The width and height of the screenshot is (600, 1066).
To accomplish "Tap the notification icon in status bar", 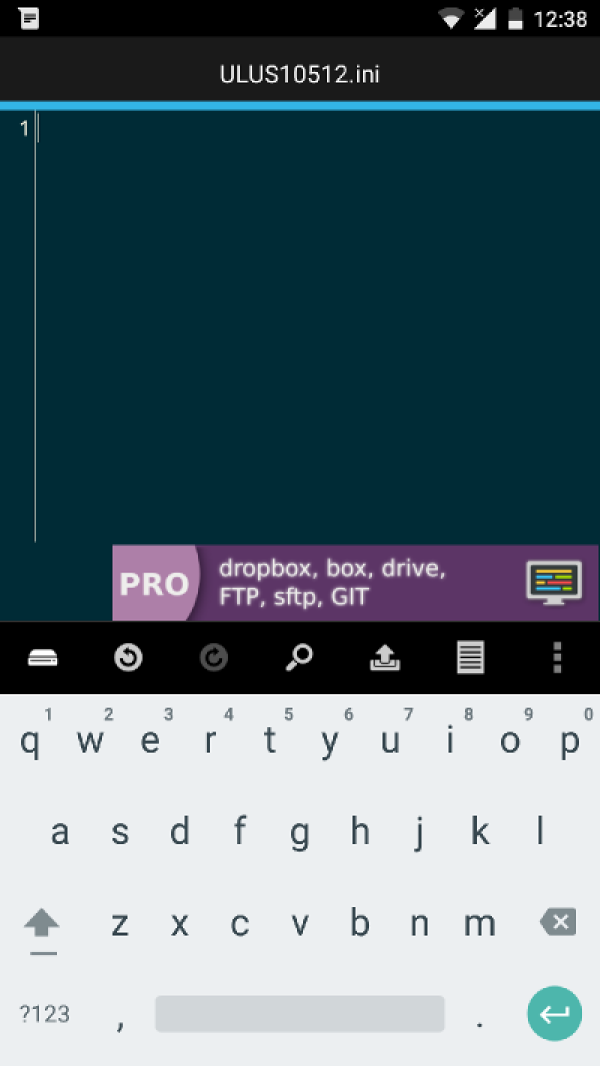I will pos(29,18).
